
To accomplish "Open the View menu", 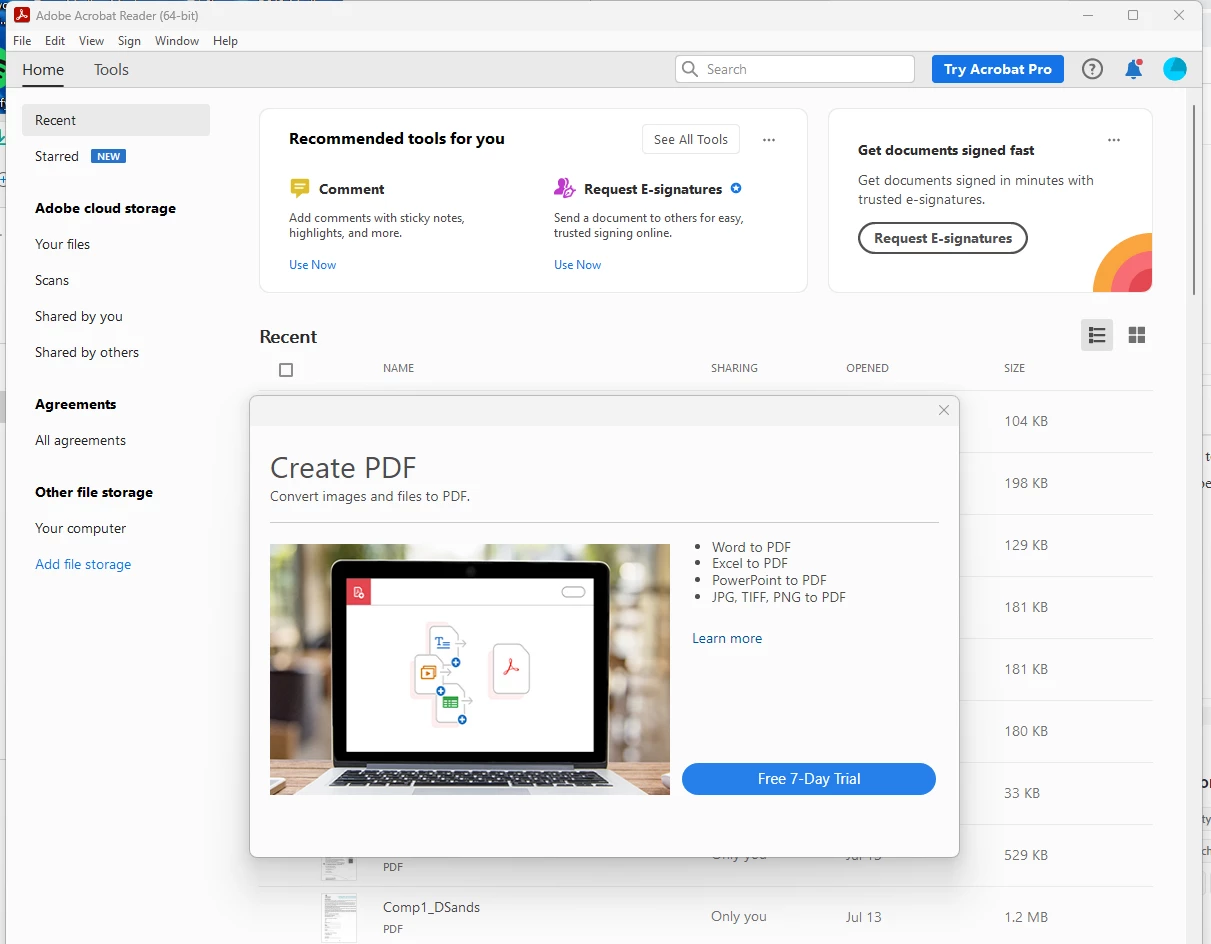I will 92,41.
